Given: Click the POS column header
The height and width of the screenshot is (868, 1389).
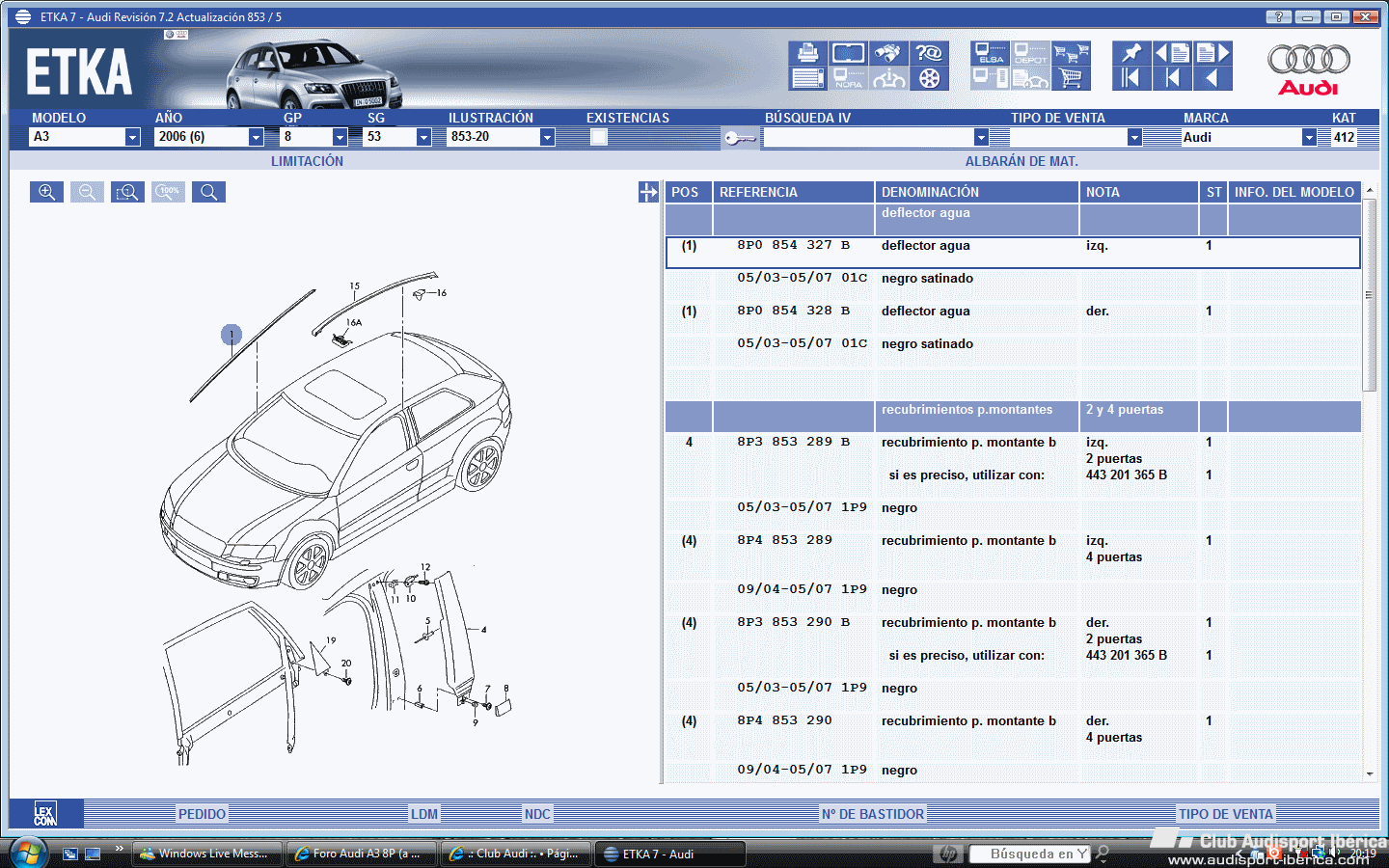Looking at the screenshot, I should click(689, 192).
